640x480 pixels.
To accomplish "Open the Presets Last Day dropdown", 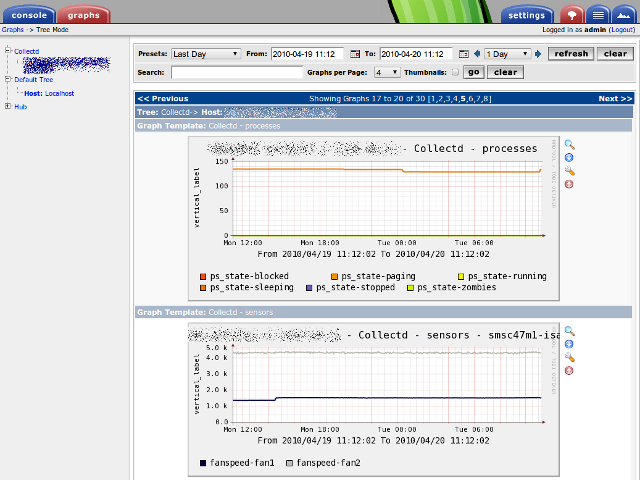I will click(206, 54).
